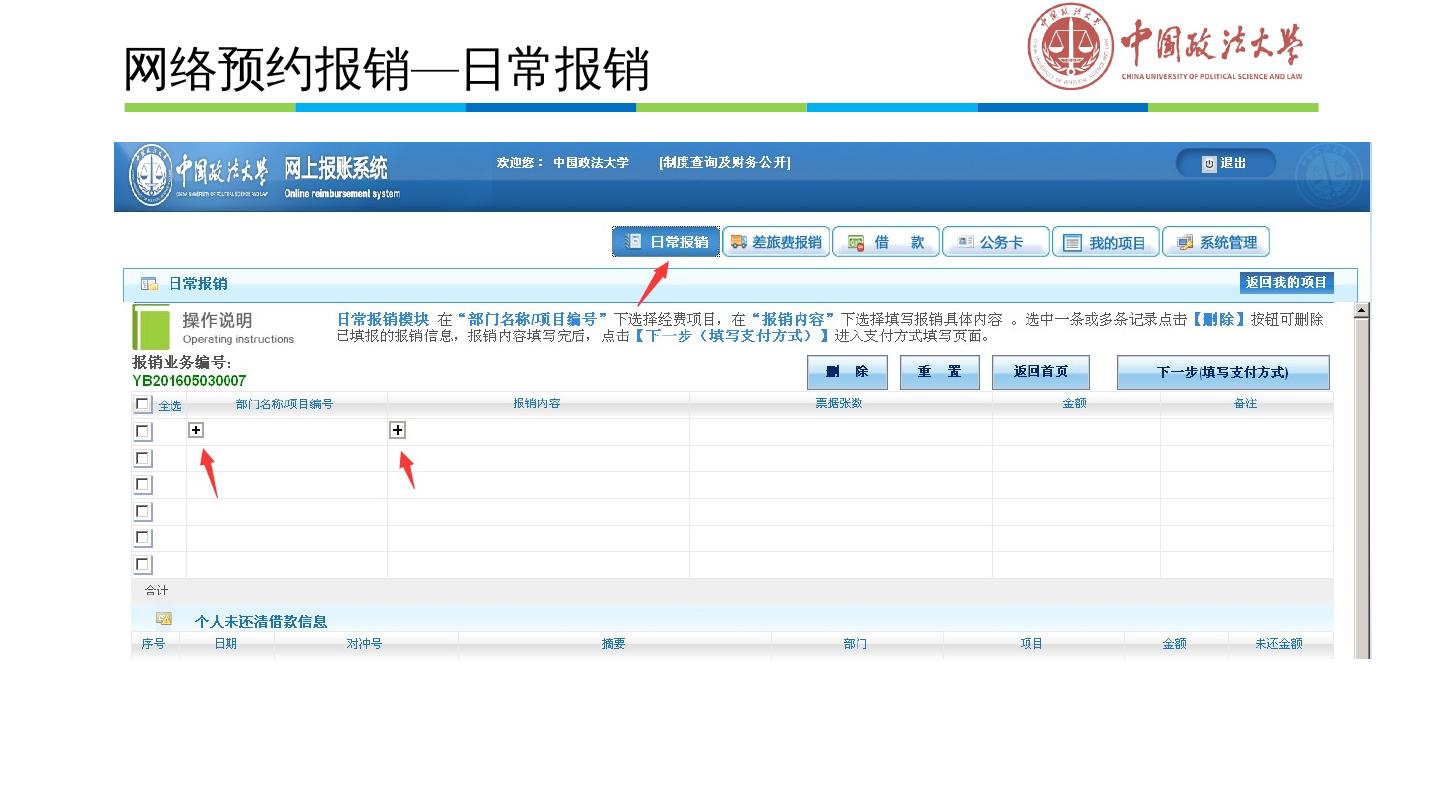Click the icon beside the 日常报销 section heading
The width and height of the screenshot is (1440, 810).
pyautogui.click(x=149, y=284)
